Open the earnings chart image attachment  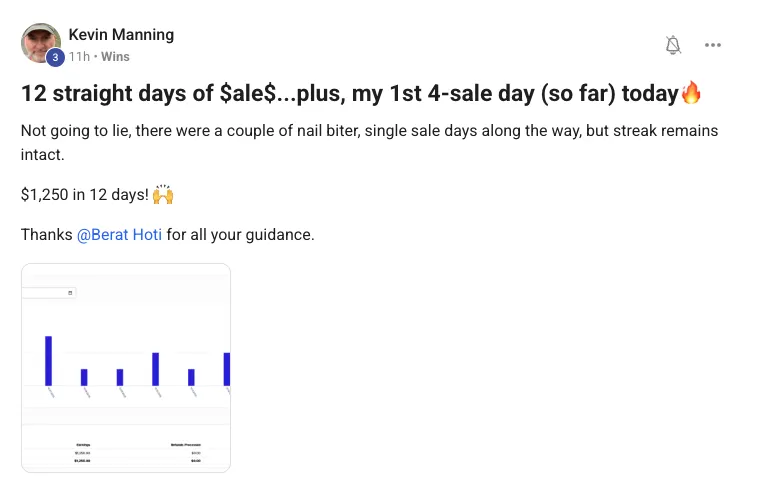pyautogui.click(x=126, y=367)
